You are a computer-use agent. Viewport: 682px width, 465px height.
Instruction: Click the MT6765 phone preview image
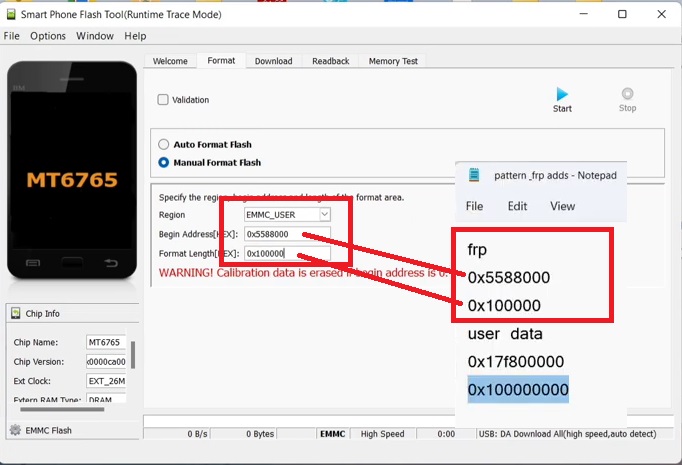click(x=72, y=170)
